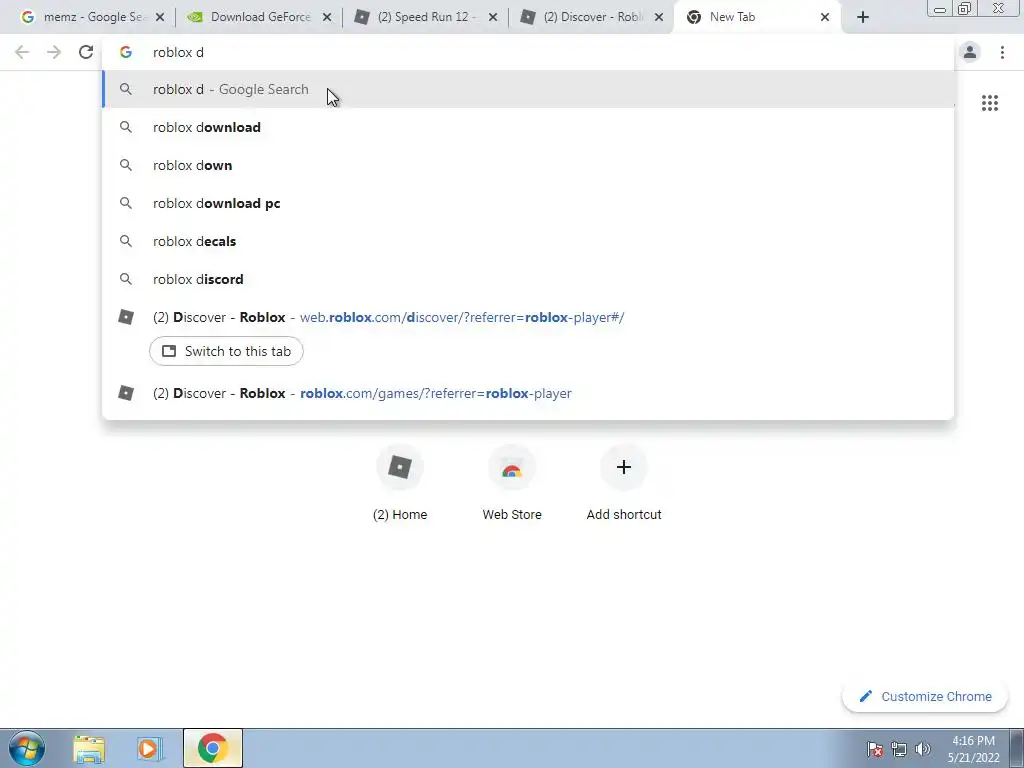Click the address bar containing 'roblox d'
Viewport: 1024px width, 768px height.
click(x=528, y=52)
